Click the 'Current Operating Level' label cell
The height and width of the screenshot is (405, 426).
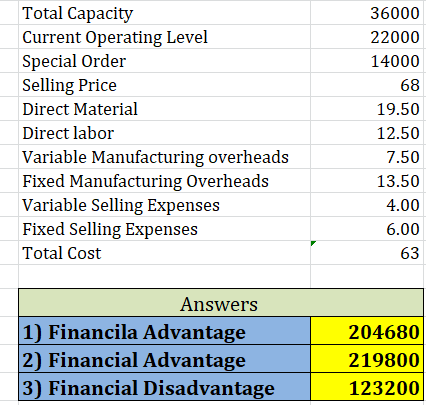(164, 37)
